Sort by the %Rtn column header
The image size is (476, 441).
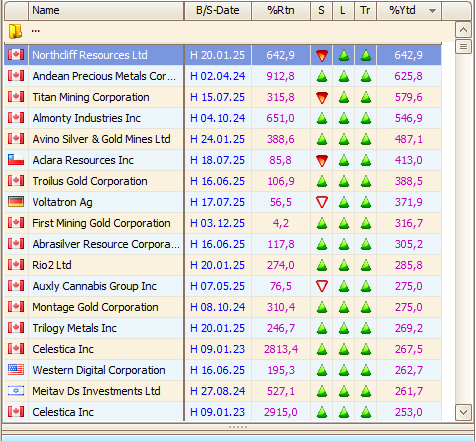[x=281, y=11]
